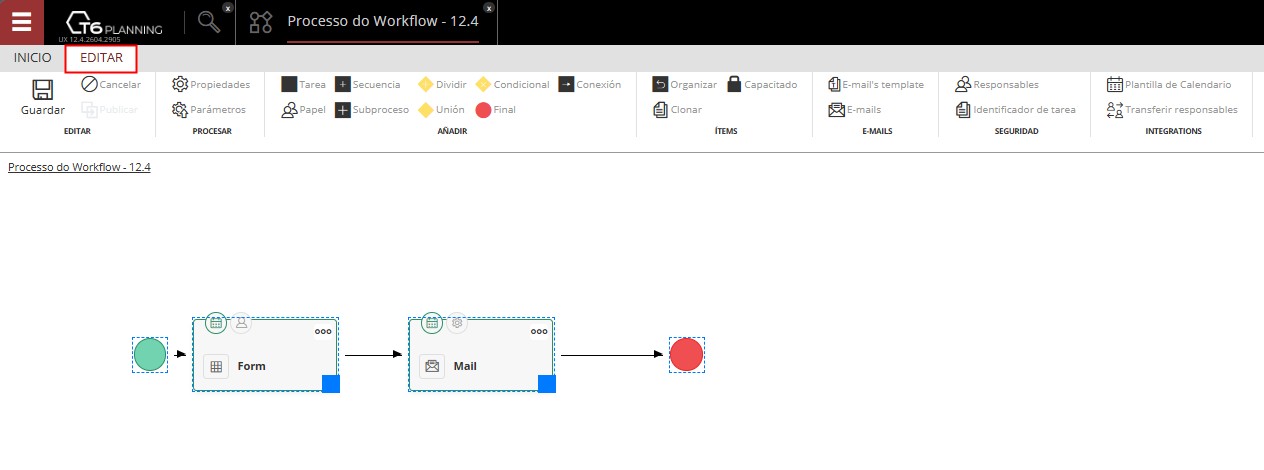
Task: Click the grid icon in Form task
Action: tap(216, 366)
